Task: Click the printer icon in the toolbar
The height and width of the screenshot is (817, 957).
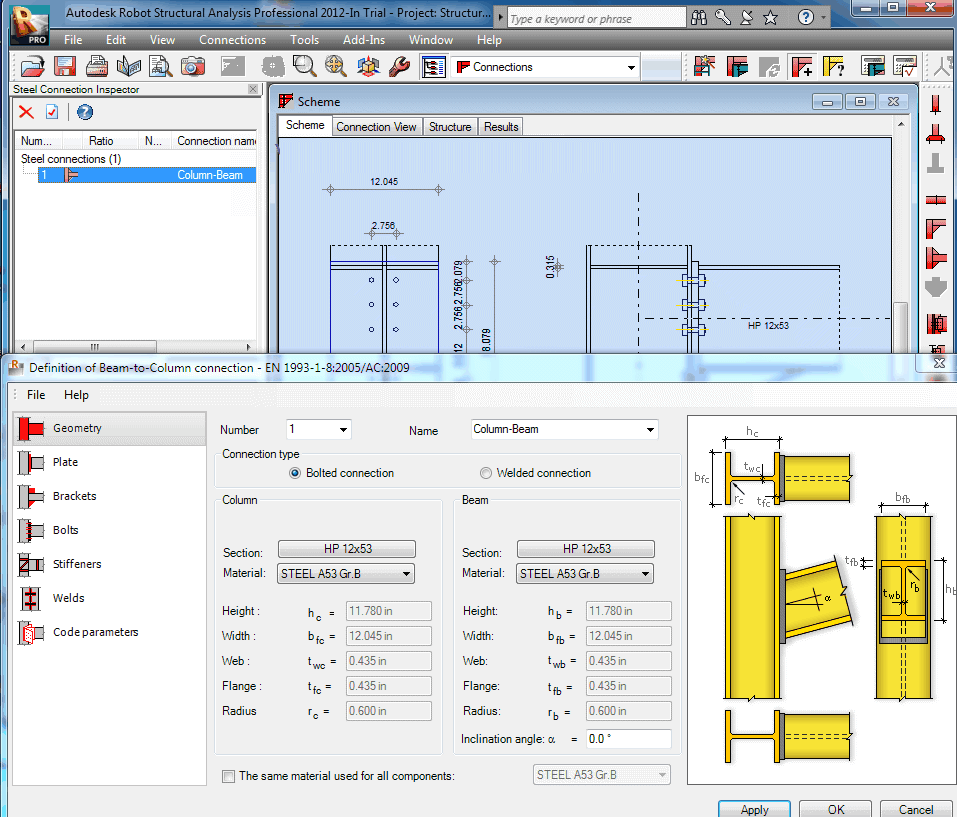Action: coord(97,67)
